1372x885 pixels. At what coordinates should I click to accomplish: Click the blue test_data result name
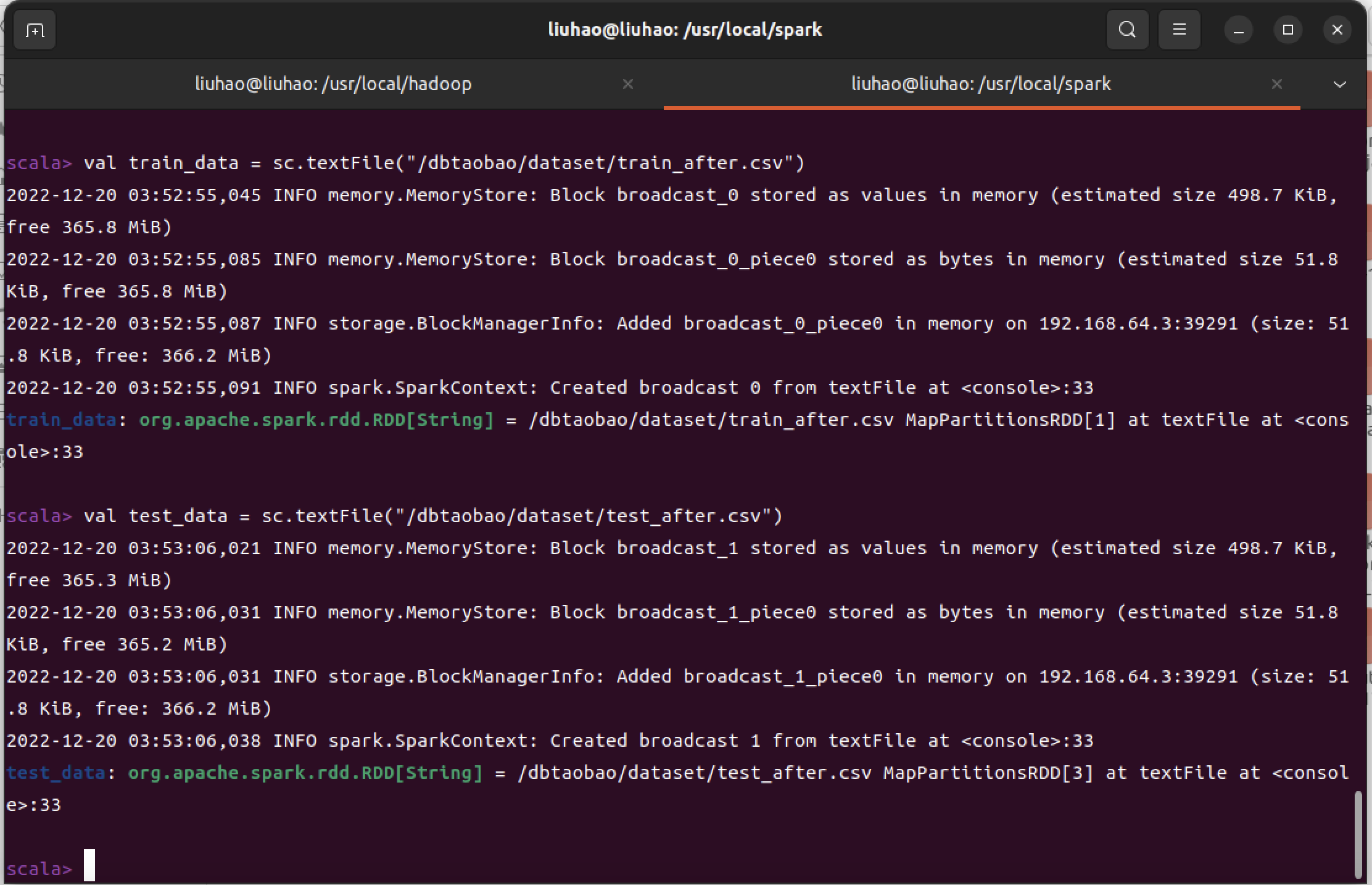pyautogui.click(x=56, y=773)
